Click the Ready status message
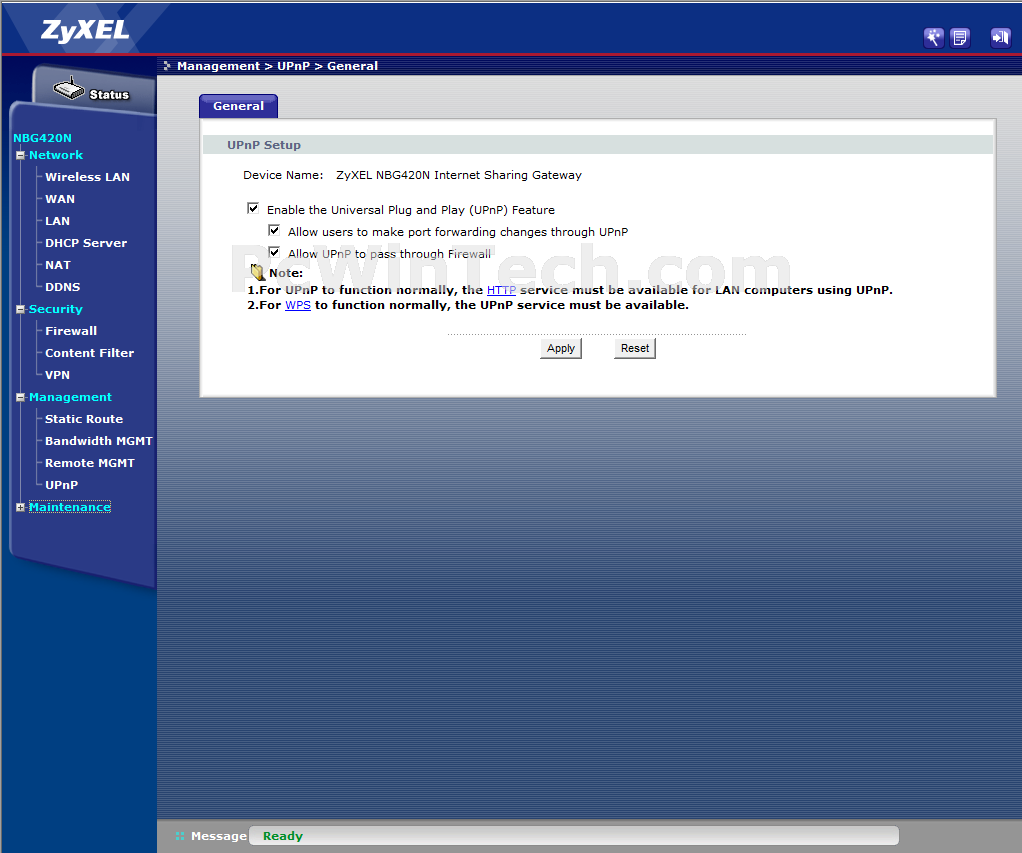Viewport: 1022px width, 853px height. pyautogui.click(x=283, y=836)
